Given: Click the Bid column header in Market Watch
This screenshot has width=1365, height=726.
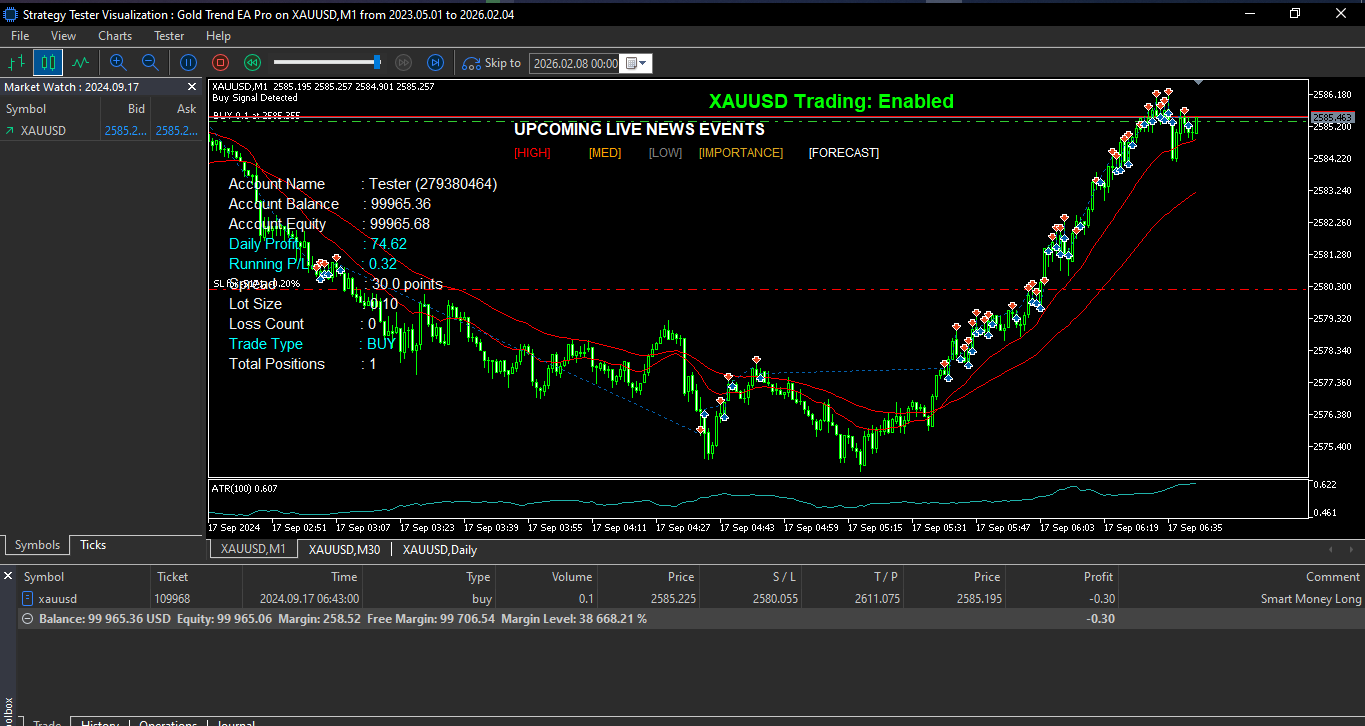Looking at the screenshot, I should (136, 109).
